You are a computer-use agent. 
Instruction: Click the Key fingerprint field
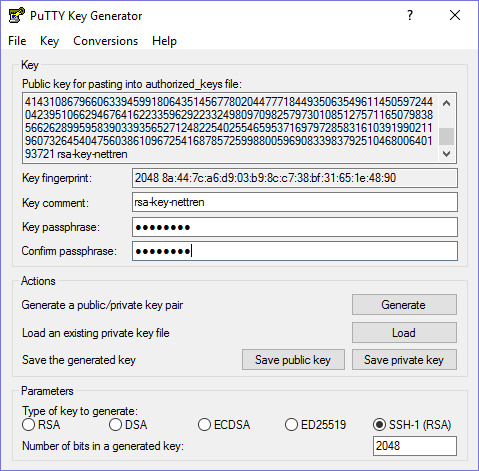(x=295, y=178)
